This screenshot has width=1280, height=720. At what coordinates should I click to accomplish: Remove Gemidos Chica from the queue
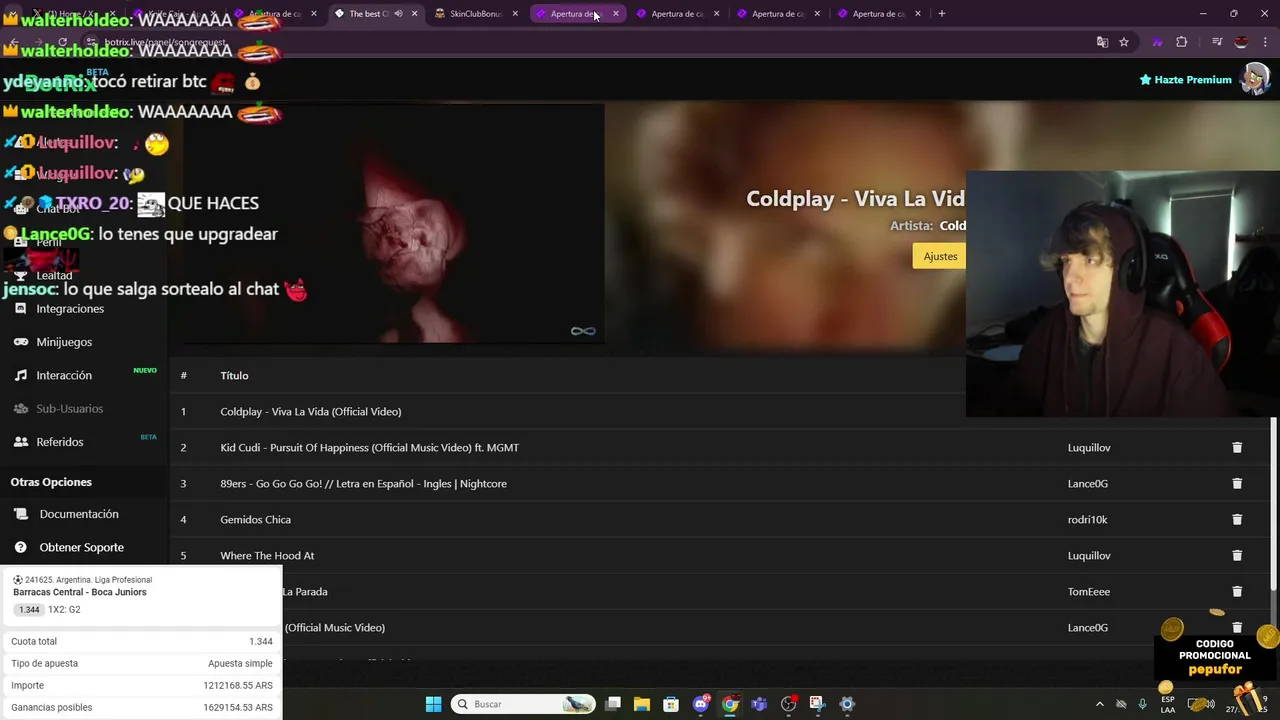pos(1237,520)
